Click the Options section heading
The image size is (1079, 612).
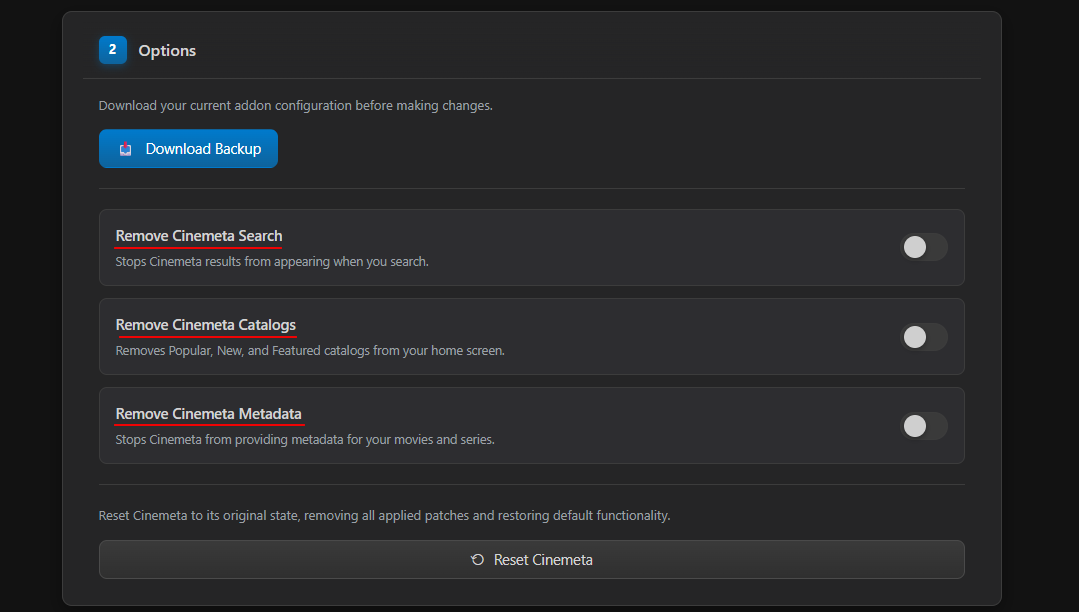click(167, 51)
